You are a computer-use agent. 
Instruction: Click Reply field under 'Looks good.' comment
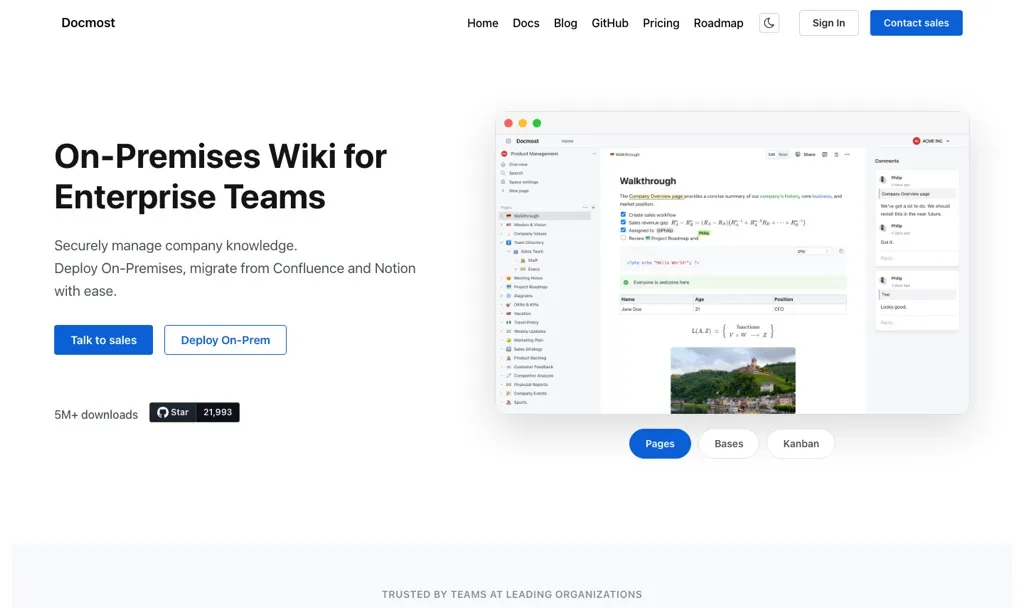pos(917,322)
